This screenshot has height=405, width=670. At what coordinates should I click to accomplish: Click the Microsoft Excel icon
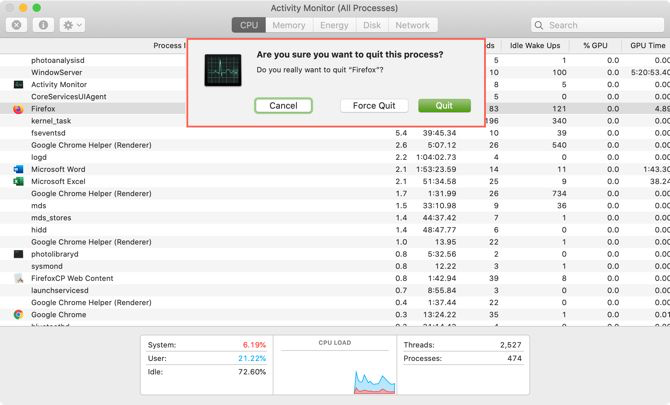tap(18, 181)
